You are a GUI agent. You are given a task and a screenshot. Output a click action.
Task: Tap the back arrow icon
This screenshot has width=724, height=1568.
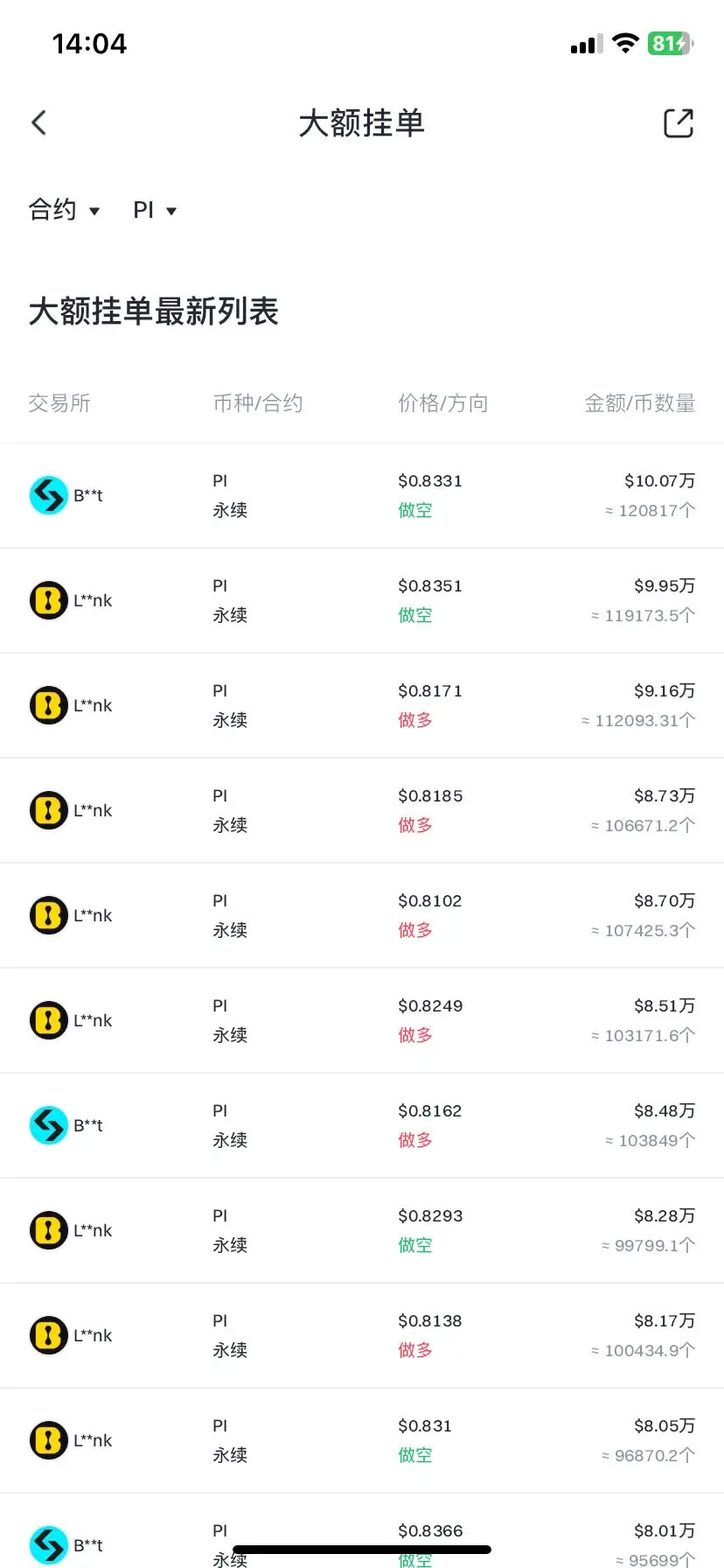[38, 122]
